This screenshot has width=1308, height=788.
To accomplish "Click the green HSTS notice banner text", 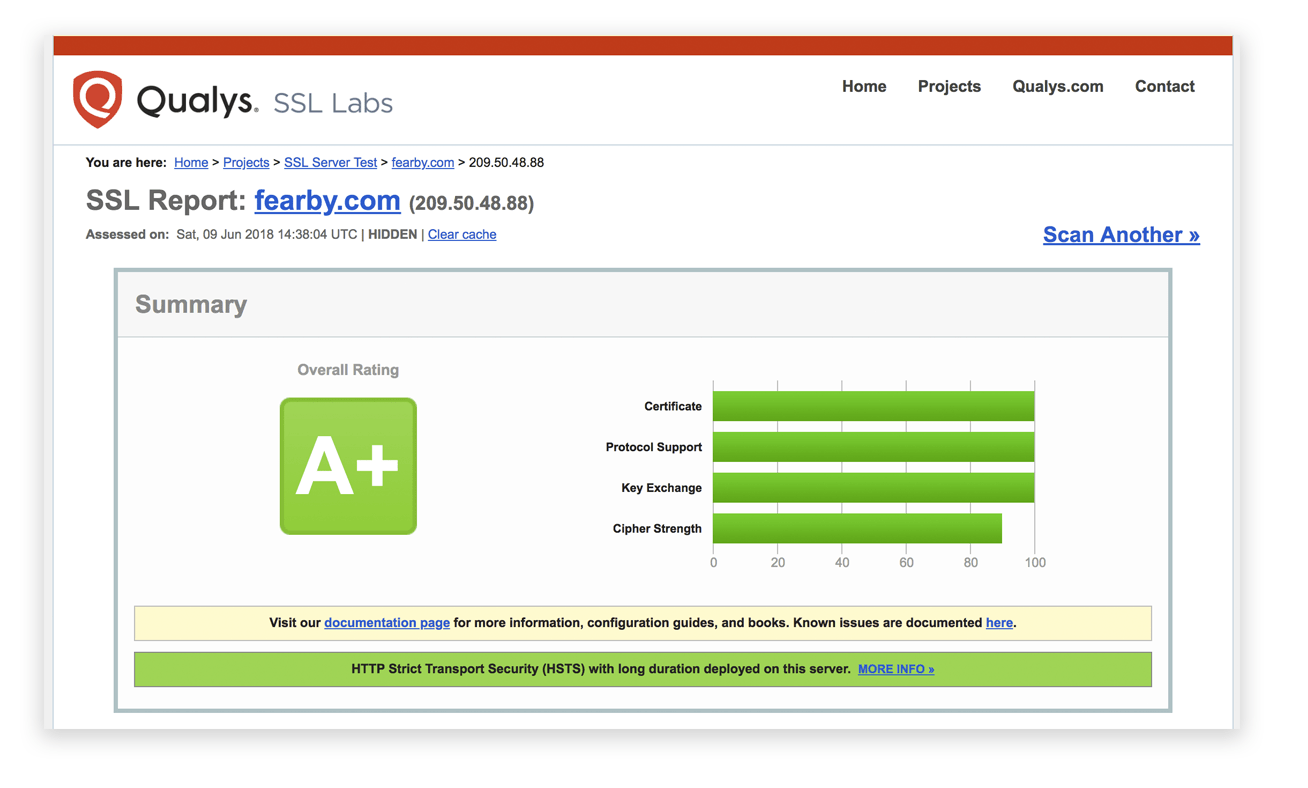I will coord(601,670).
